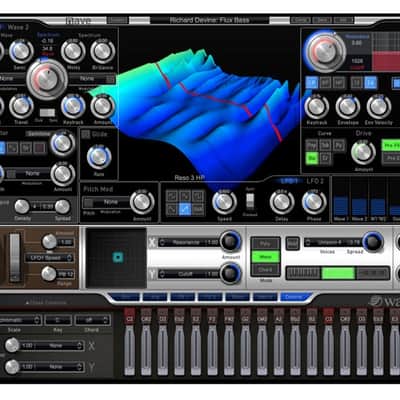Click the Y axis icon beside Cutoff

[152, 274]
